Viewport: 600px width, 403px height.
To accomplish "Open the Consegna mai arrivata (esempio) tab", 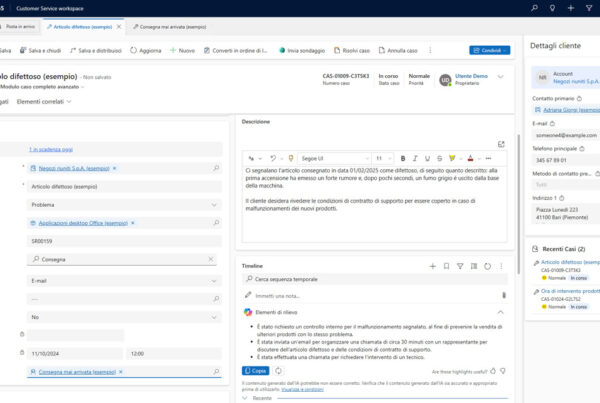I will 170,27.
